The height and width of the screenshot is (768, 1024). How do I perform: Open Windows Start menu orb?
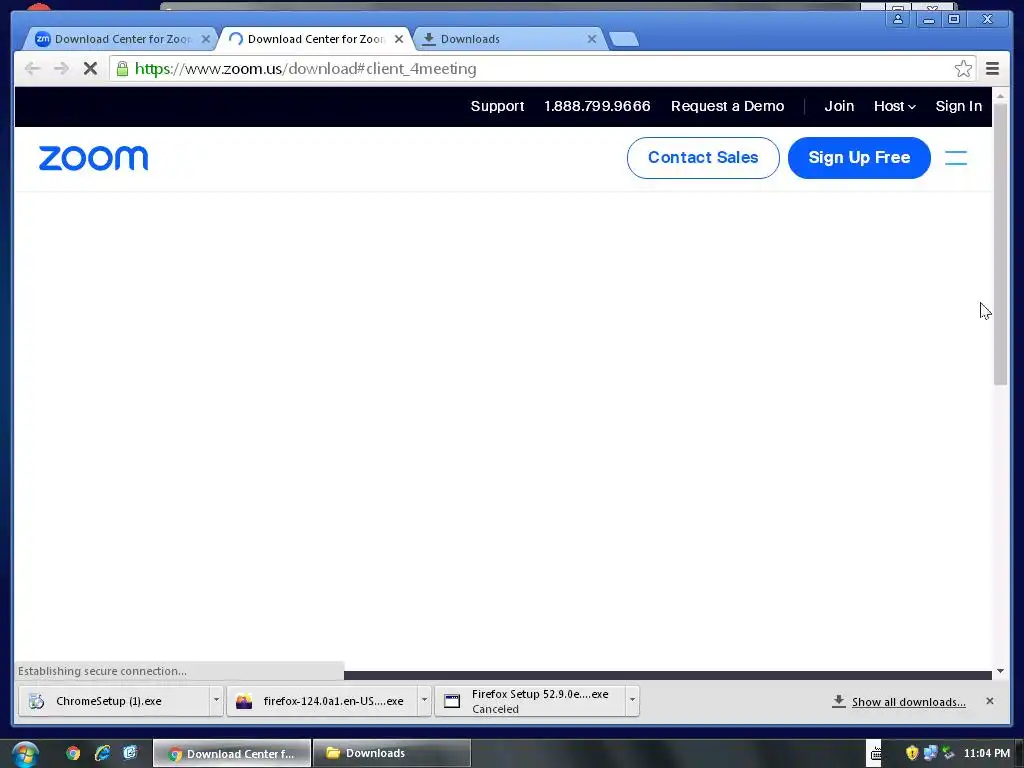coord(25,754)
